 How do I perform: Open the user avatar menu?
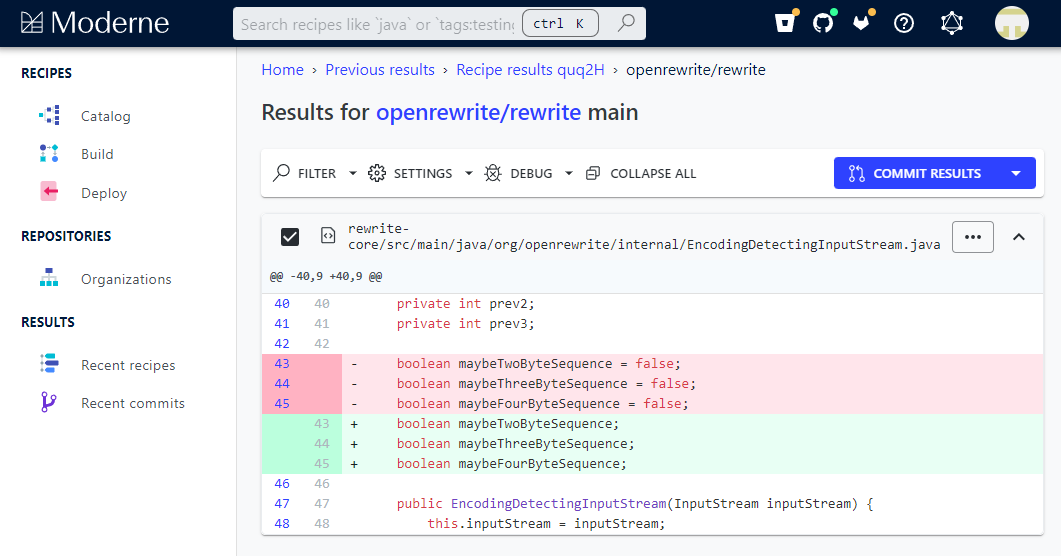tap(1012, 24)
